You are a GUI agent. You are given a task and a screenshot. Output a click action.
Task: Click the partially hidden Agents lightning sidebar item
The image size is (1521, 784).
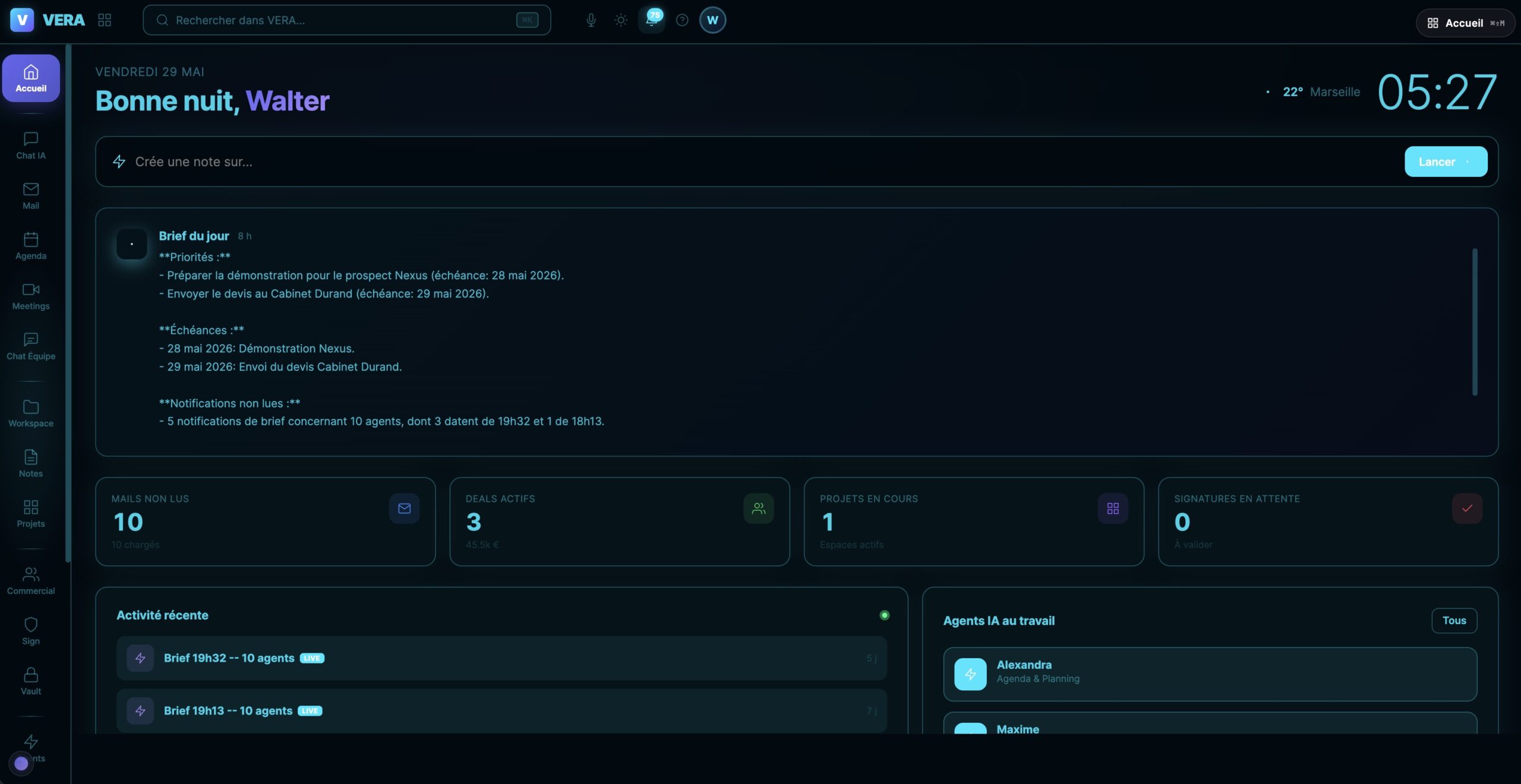(x=31, y=747)
